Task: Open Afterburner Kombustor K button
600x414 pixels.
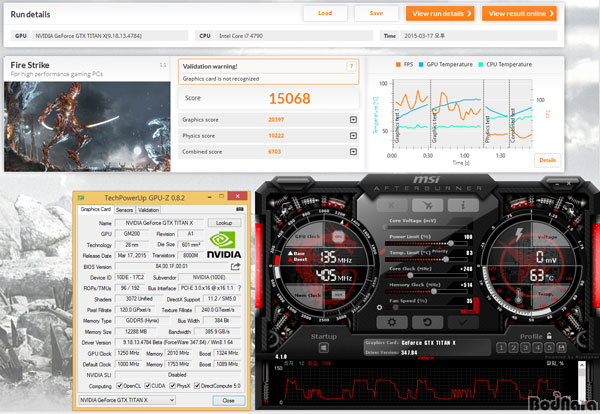Action: coord(392,205)
